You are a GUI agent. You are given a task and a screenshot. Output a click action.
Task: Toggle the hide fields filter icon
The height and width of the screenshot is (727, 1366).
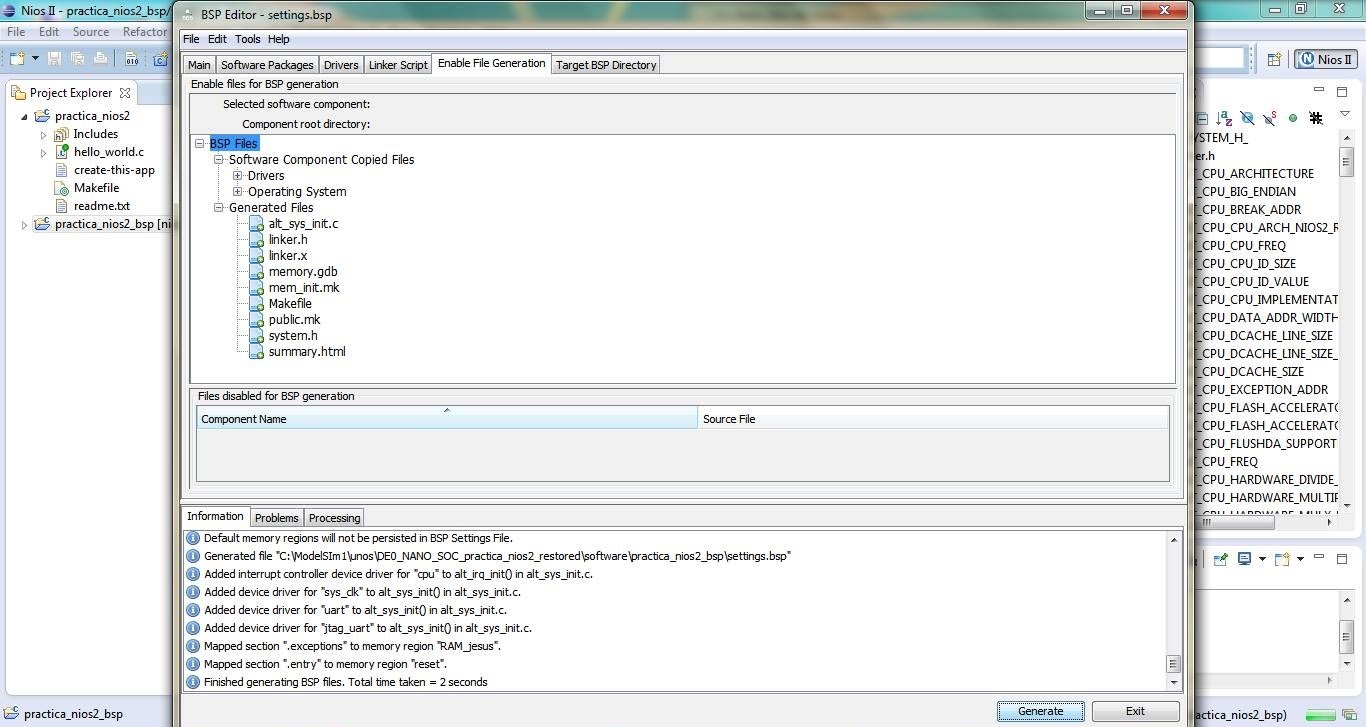coord(1247,118)
